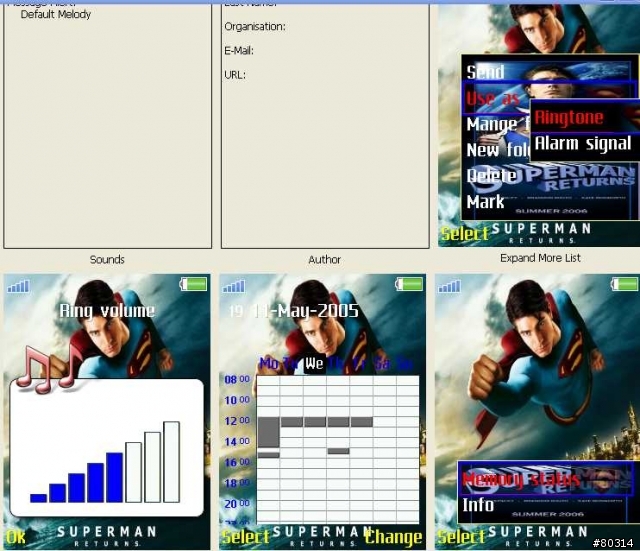
Task: Select the Manage files menu entry
Action: coord(498,124)
